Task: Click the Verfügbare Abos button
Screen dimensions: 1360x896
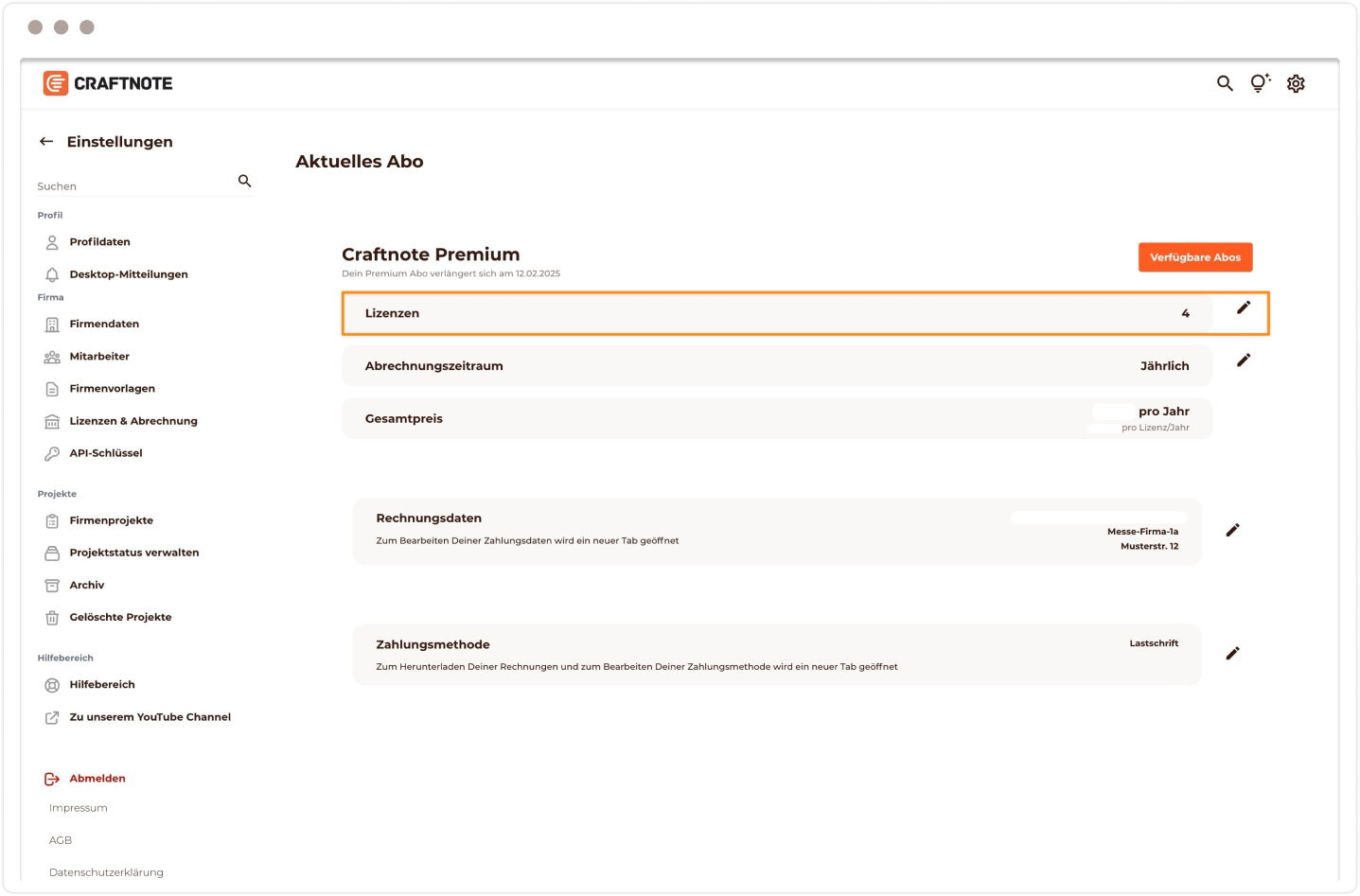Action: click(1195, 257)
